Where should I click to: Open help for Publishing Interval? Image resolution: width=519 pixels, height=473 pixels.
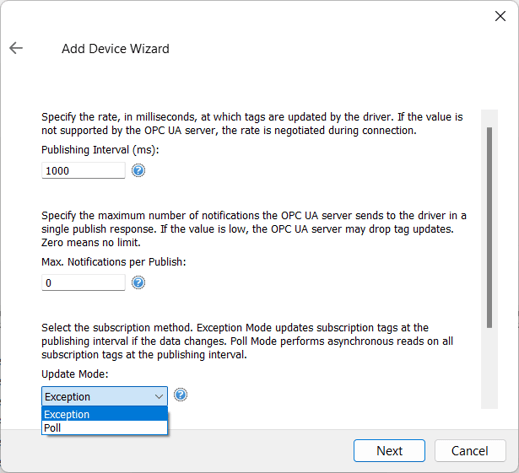pyautogui.click(x=138, y=171)
